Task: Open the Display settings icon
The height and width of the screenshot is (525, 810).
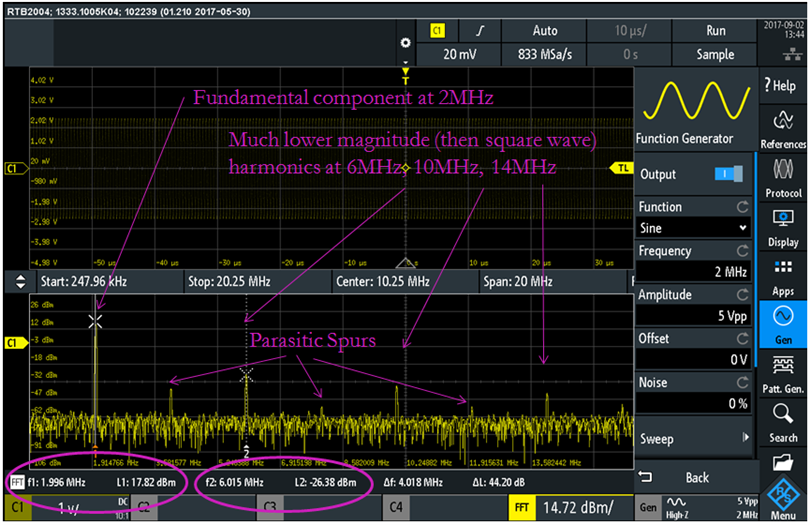Action: pos(784,224)
